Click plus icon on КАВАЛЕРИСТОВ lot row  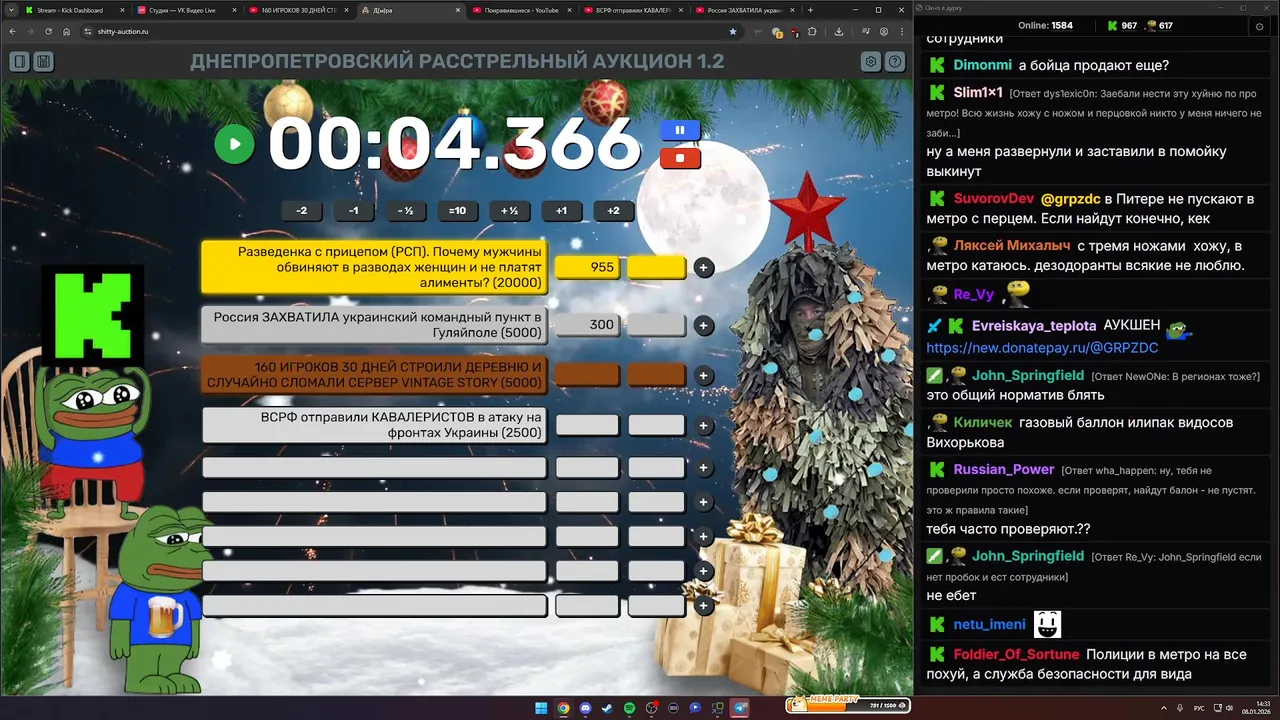704,425
